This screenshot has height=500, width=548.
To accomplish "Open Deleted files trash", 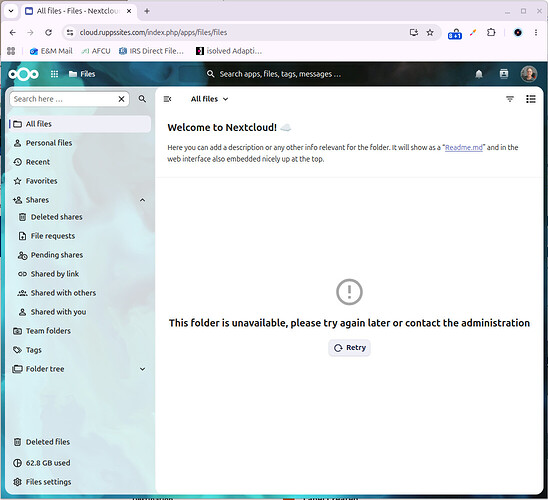I will point(80,442).
